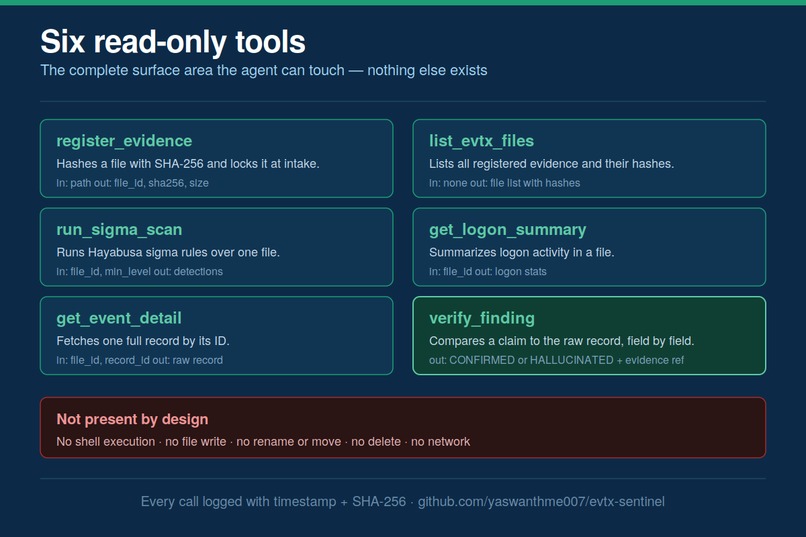Select 'Runs Hayabusa sigma rules over one file.'
The image size is (806, 537).
(168, 252)
